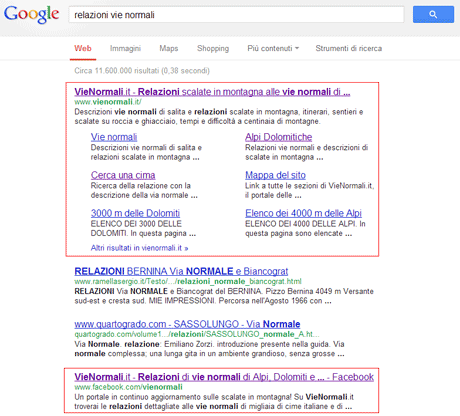The image size is (460, 416).
Task: Click the www.facebook.com/vienormali URL
Action: pyautogui.click(x=128, y=387)
